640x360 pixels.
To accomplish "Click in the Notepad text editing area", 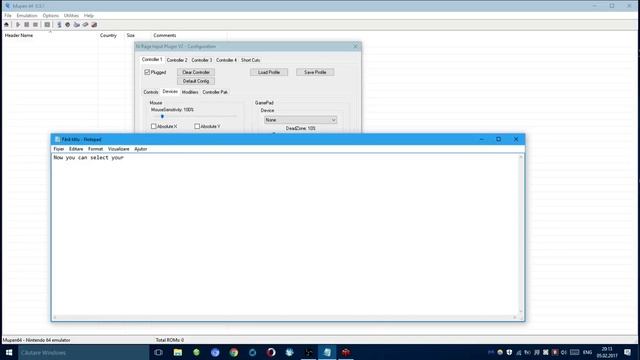I will (x=285, y=234).
